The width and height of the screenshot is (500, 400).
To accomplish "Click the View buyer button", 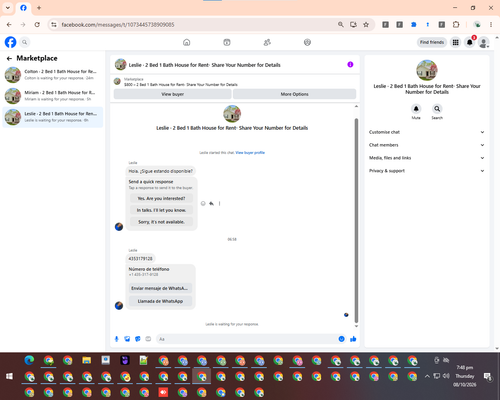I will point(172,94).
